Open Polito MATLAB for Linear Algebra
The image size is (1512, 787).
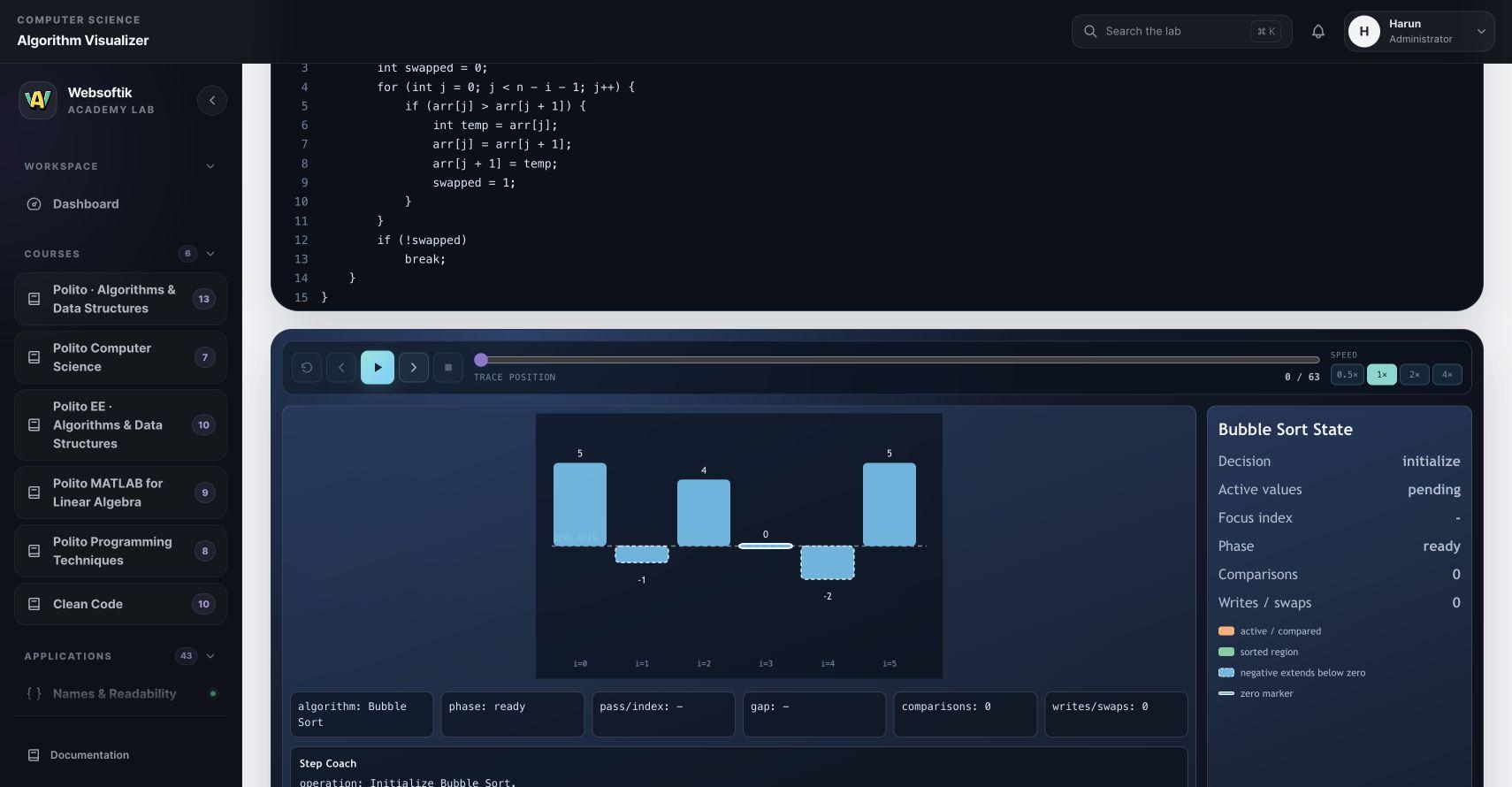(x=121, y=493)
